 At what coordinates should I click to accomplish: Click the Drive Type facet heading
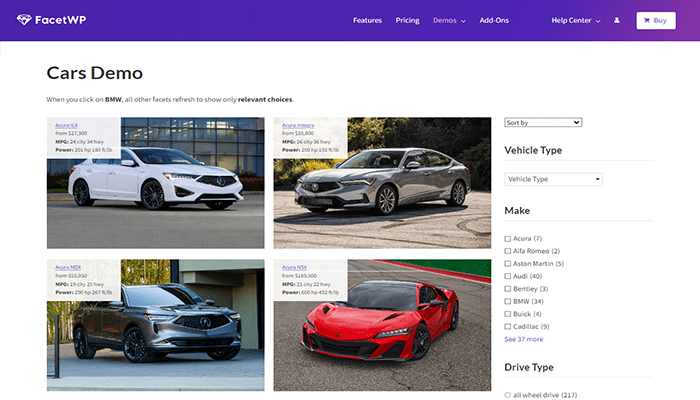click(529, 367)
